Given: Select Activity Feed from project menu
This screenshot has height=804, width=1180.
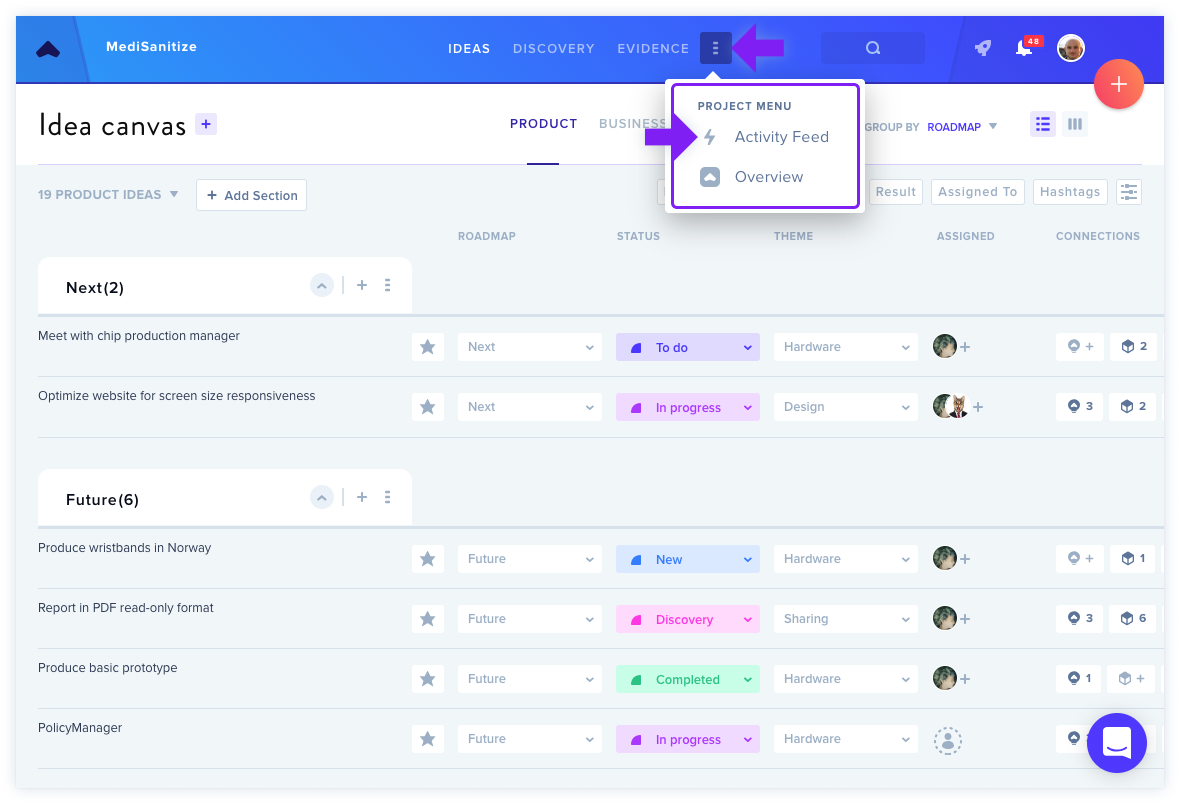Looking at the screenshot, I should (x=765, y=137).
